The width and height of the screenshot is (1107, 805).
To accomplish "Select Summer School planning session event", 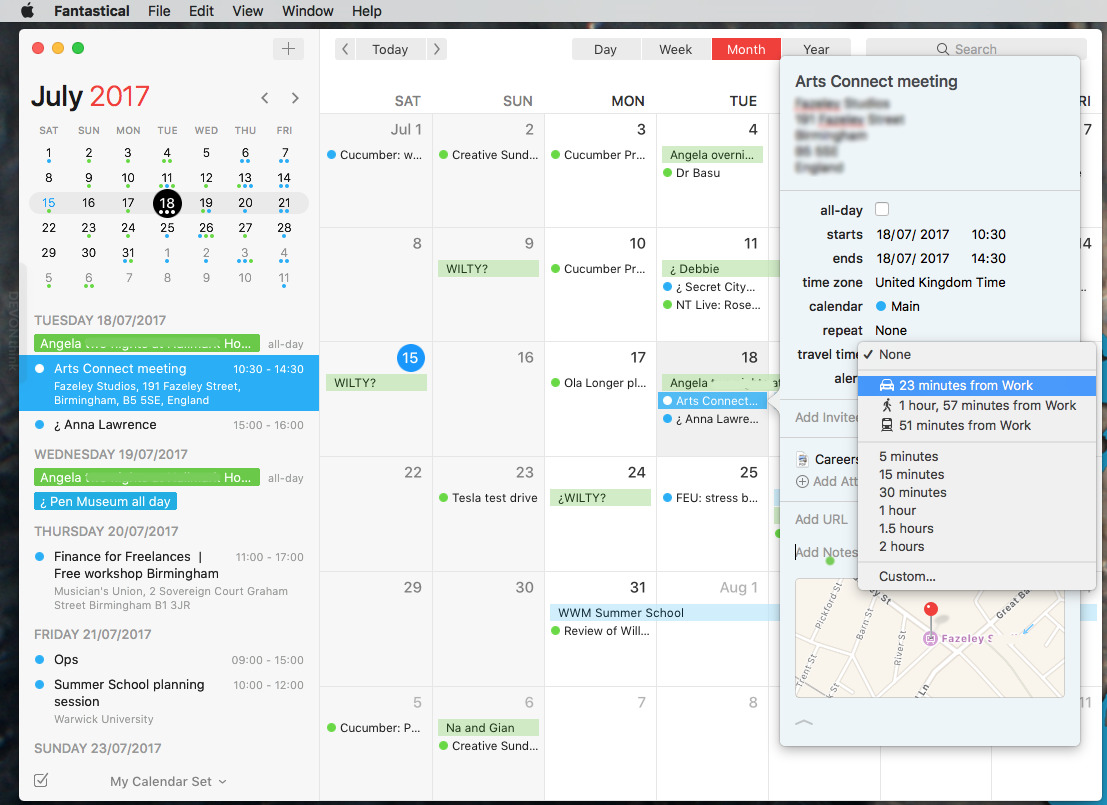I will pyautogui.click(x=169, y=701).
